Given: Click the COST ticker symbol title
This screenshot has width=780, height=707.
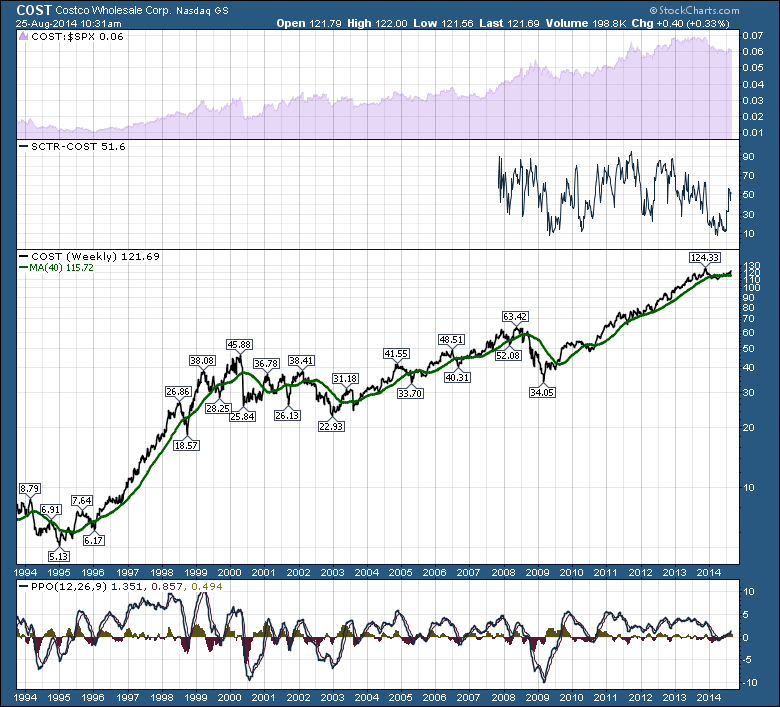Looking at the screenshot, I should point(34,10).
